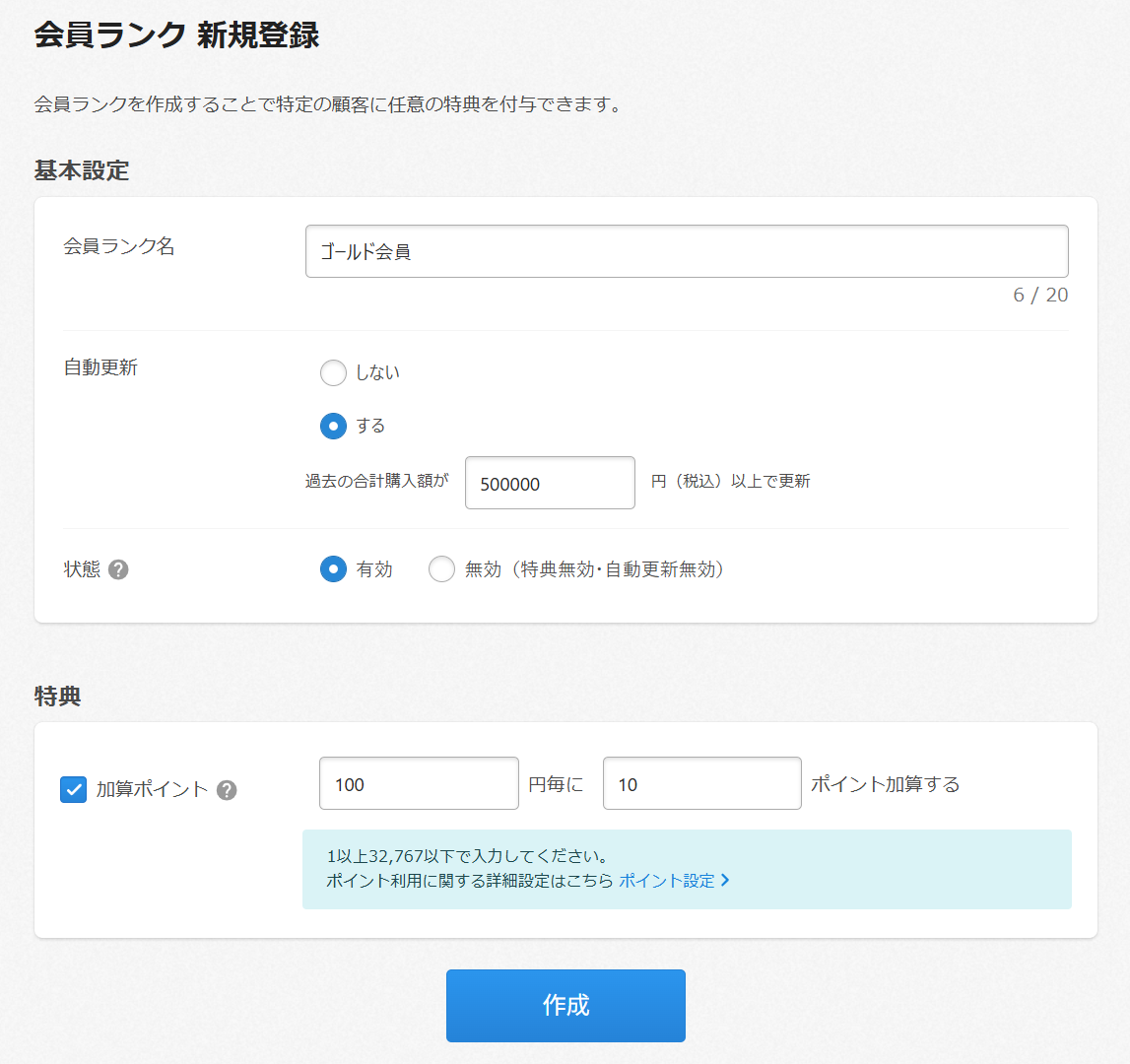Click the help icon next to 状態
The height and width of the screenshot is (1064, 1130).
(x=118, y=569)
